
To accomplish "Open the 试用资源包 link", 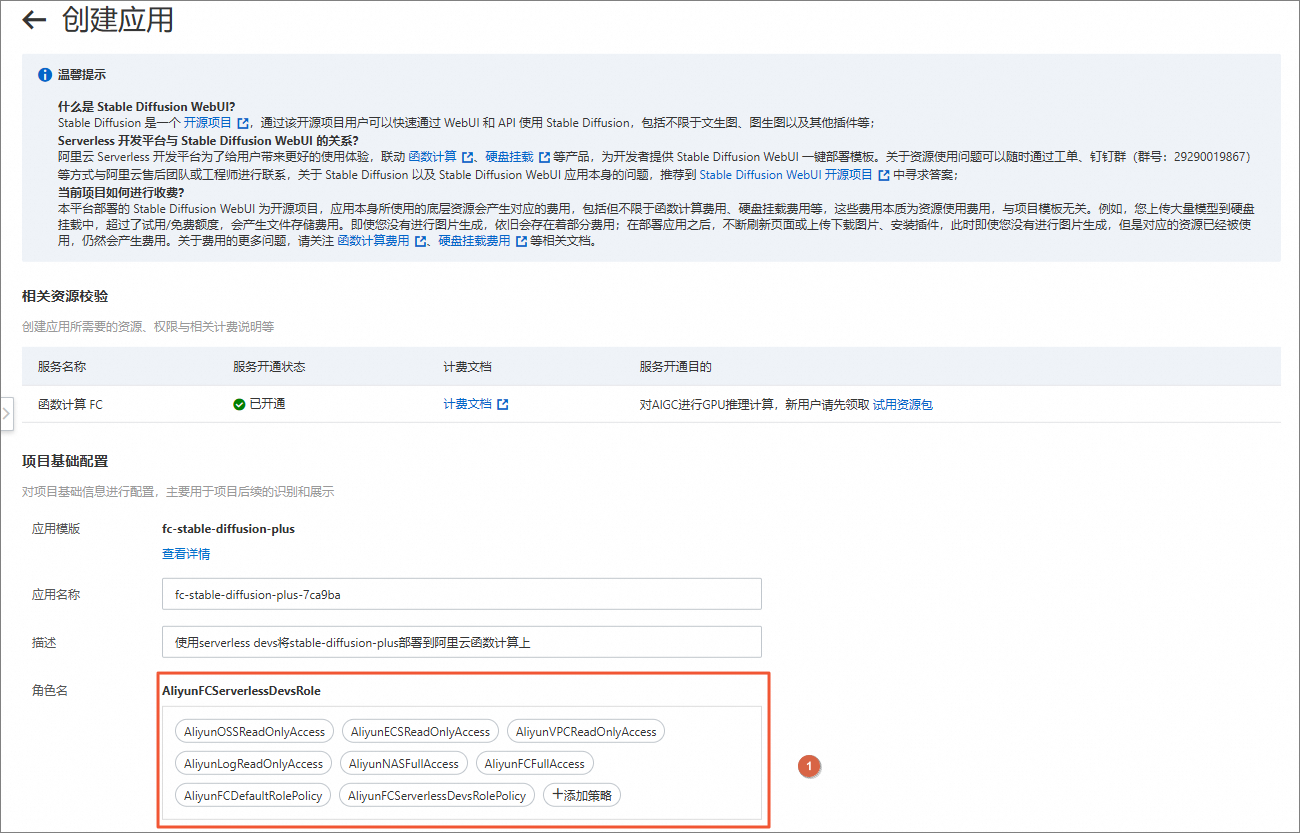I will pos(903,404).
